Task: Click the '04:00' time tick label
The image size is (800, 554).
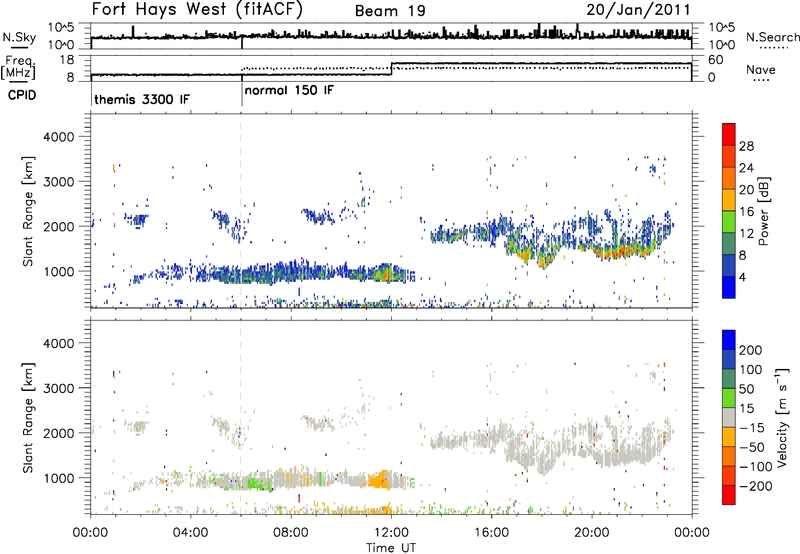Action: click(191, 533)
